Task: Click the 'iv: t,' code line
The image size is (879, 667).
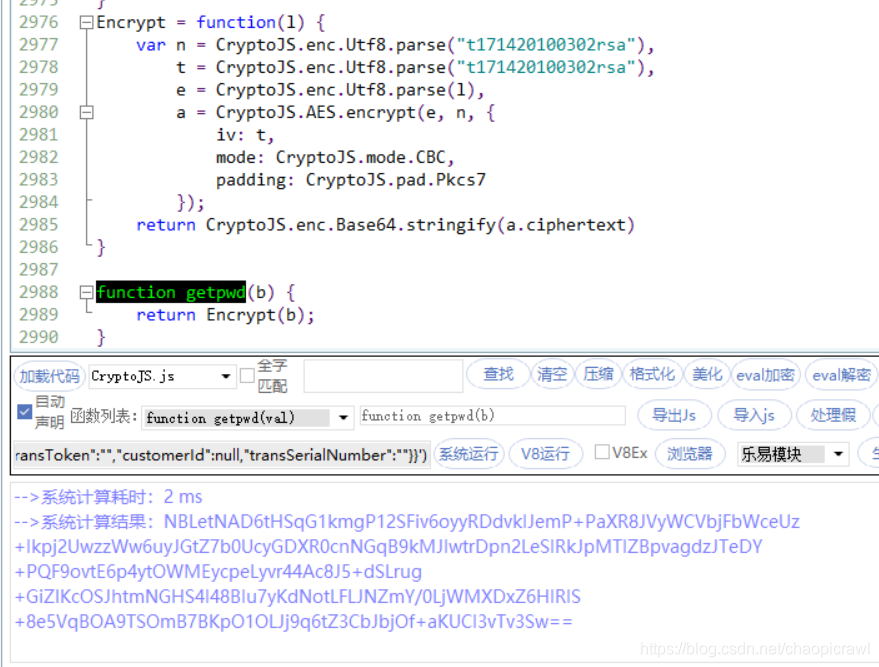Action: click(x=245, y=135)
